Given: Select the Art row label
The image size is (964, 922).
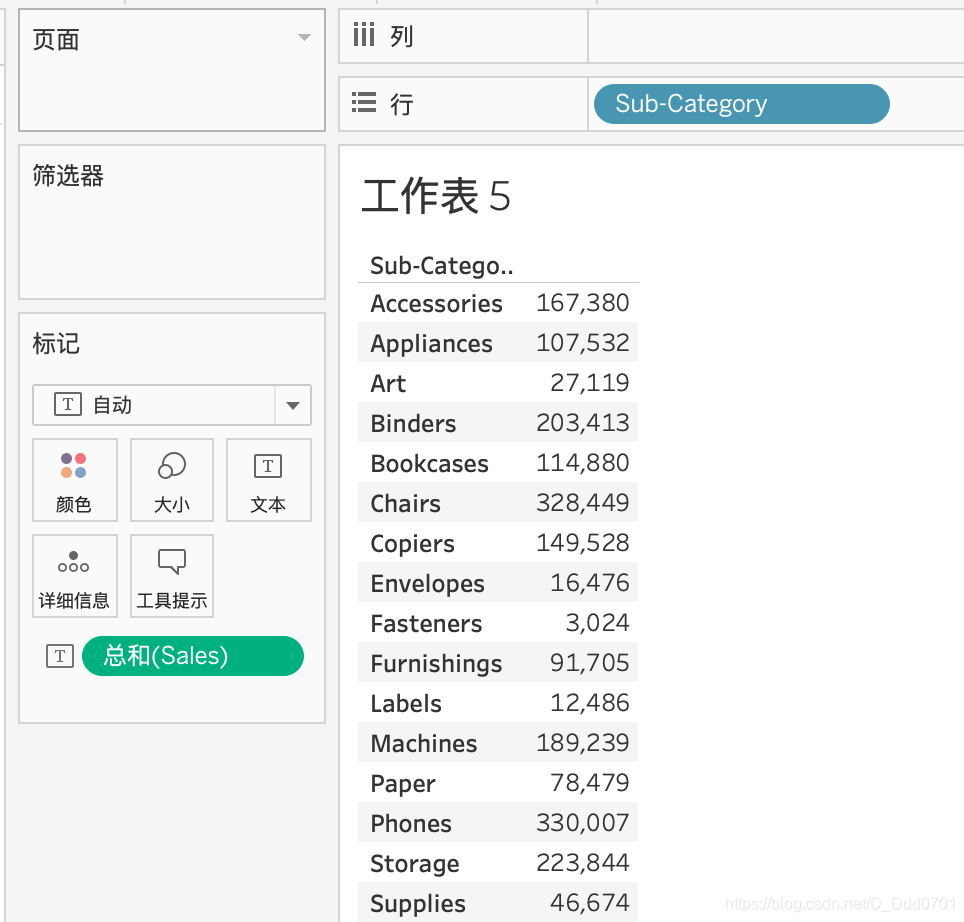Looking at the screenshot, I should (x=388, y=384).
